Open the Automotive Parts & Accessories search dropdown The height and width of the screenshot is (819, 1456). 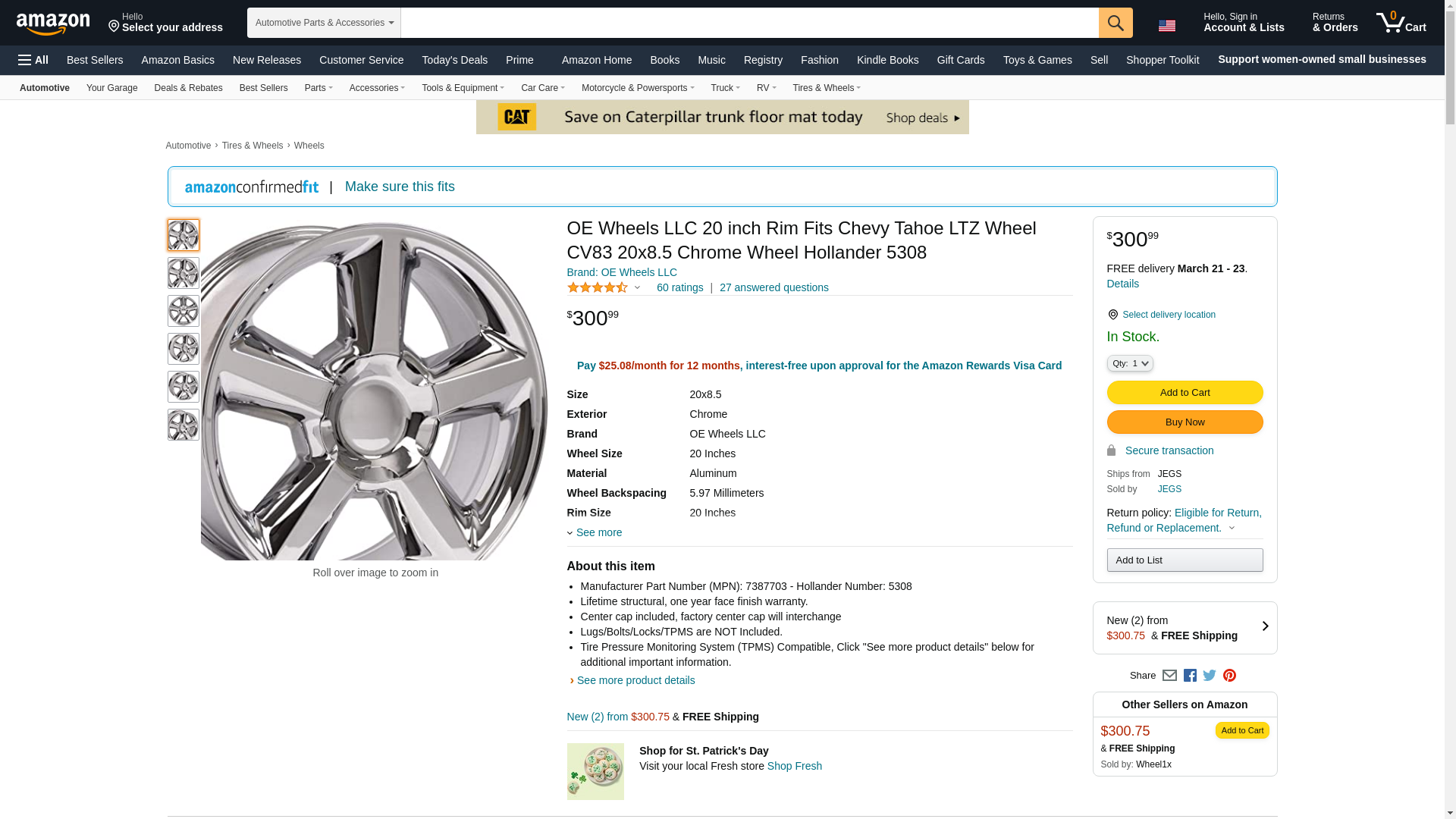click(x=324, y=23)
